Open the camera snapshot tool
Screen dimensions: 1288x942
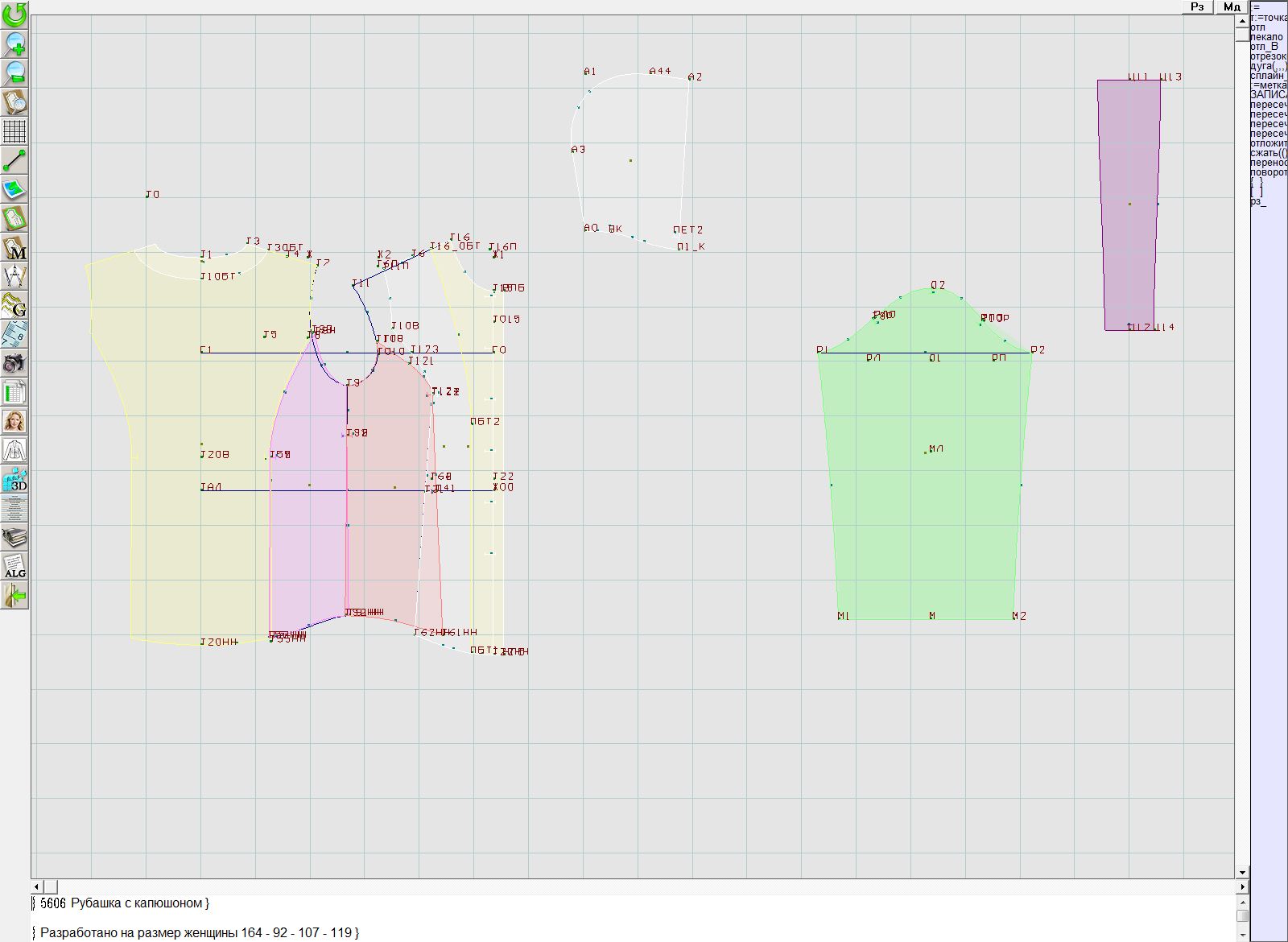coord(14,363)
